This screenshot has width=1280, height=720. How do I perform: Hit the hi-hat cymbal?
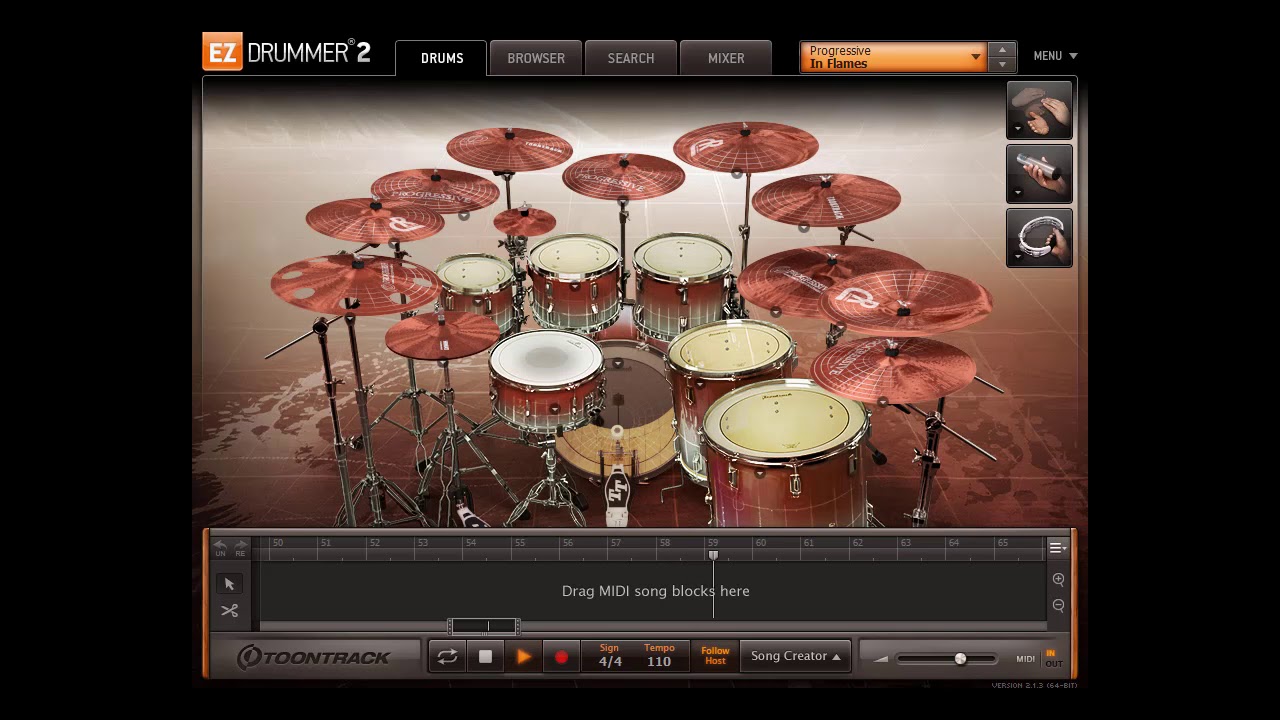(x=440, y=335)
